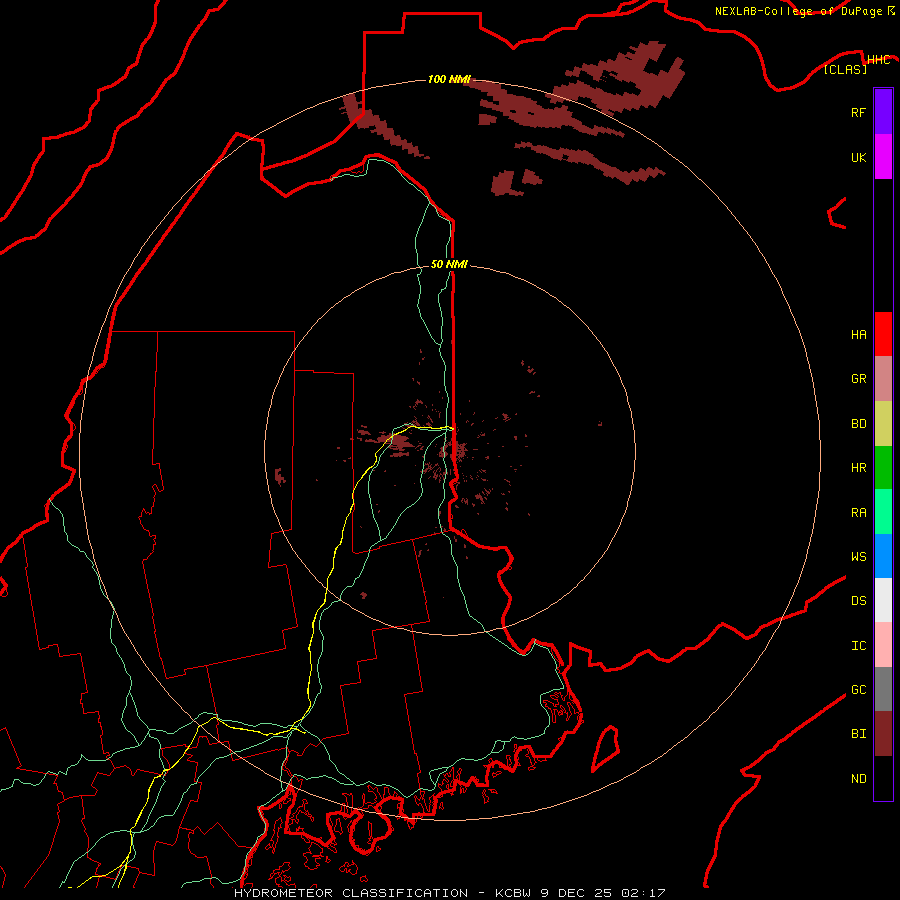Image resolution: width=900 pixels, height=900 pixels.
Task: Select the BD yellow legend block
Action: click(x=883, y=424)
